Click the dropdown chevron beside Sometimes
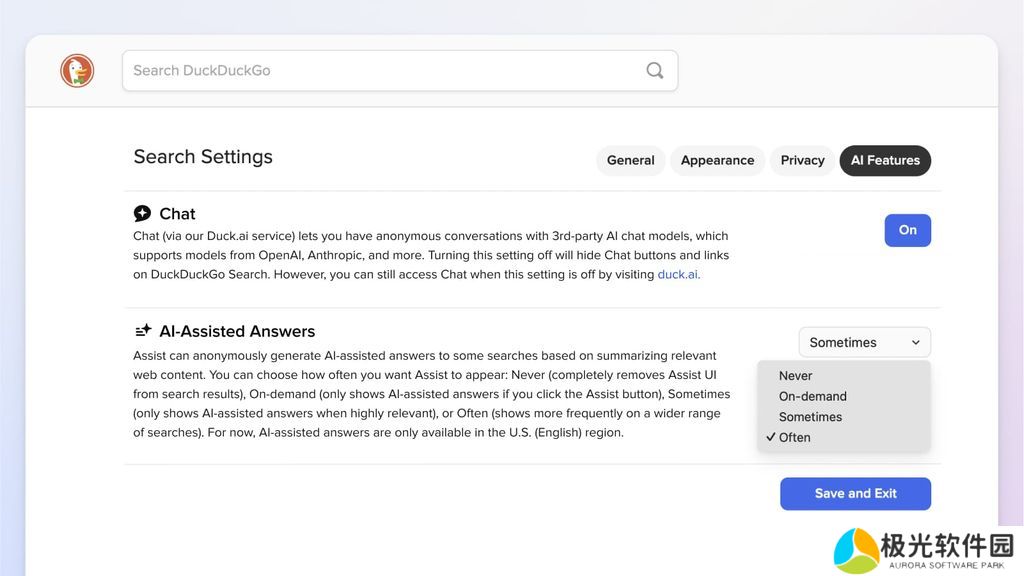This screenshot has width=1024, height=576. [x=915, y=342]
